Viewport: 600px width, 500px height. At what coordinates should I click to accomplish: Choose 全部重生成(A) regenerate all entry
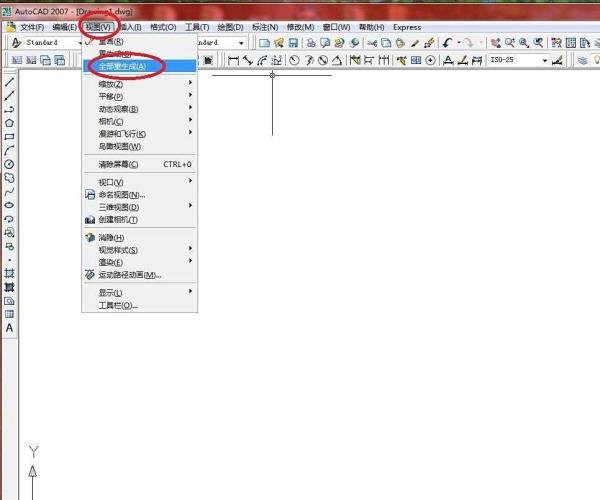(x=140, y=66)
